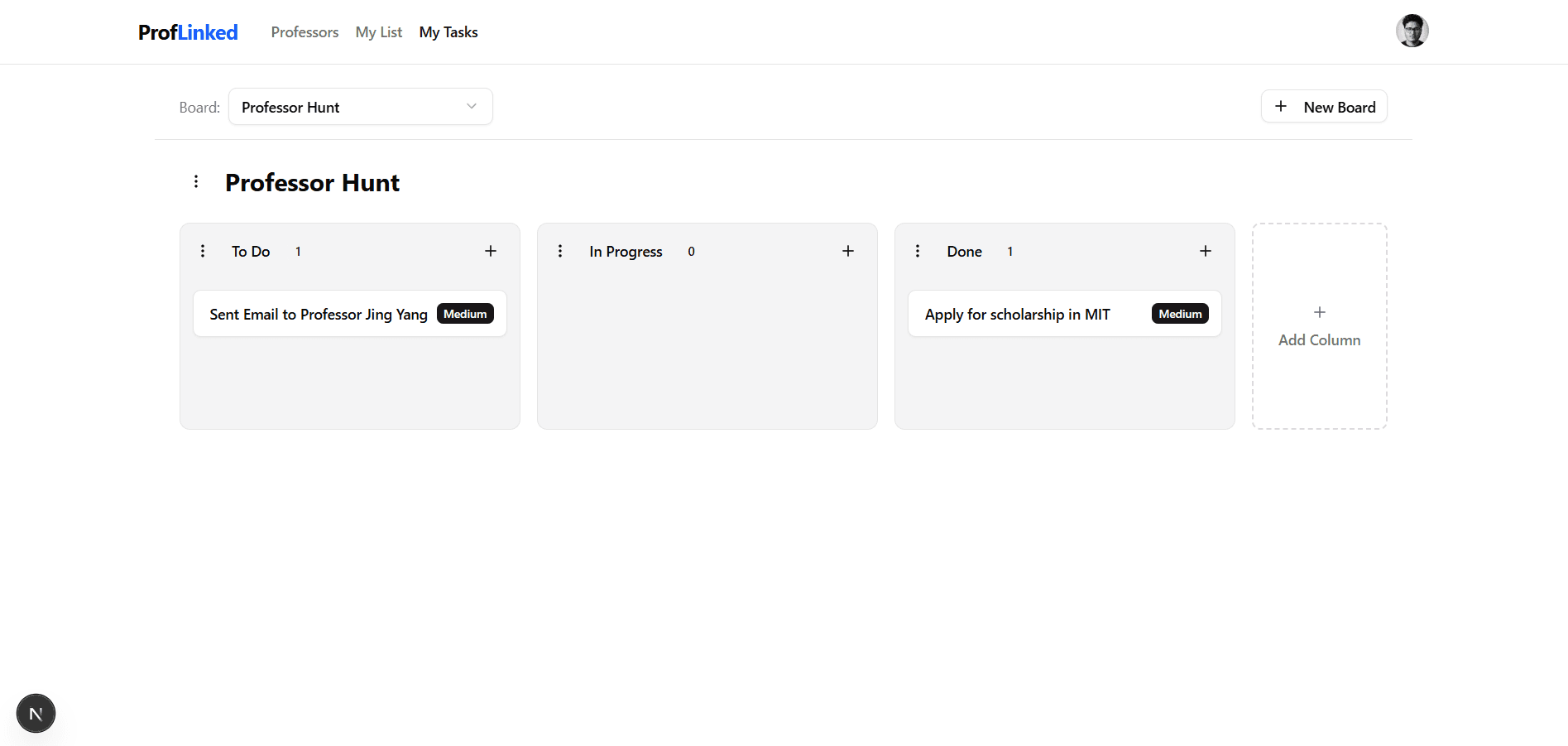Open the Done column options menu
1568x746 pixels.
coord(918,251)
